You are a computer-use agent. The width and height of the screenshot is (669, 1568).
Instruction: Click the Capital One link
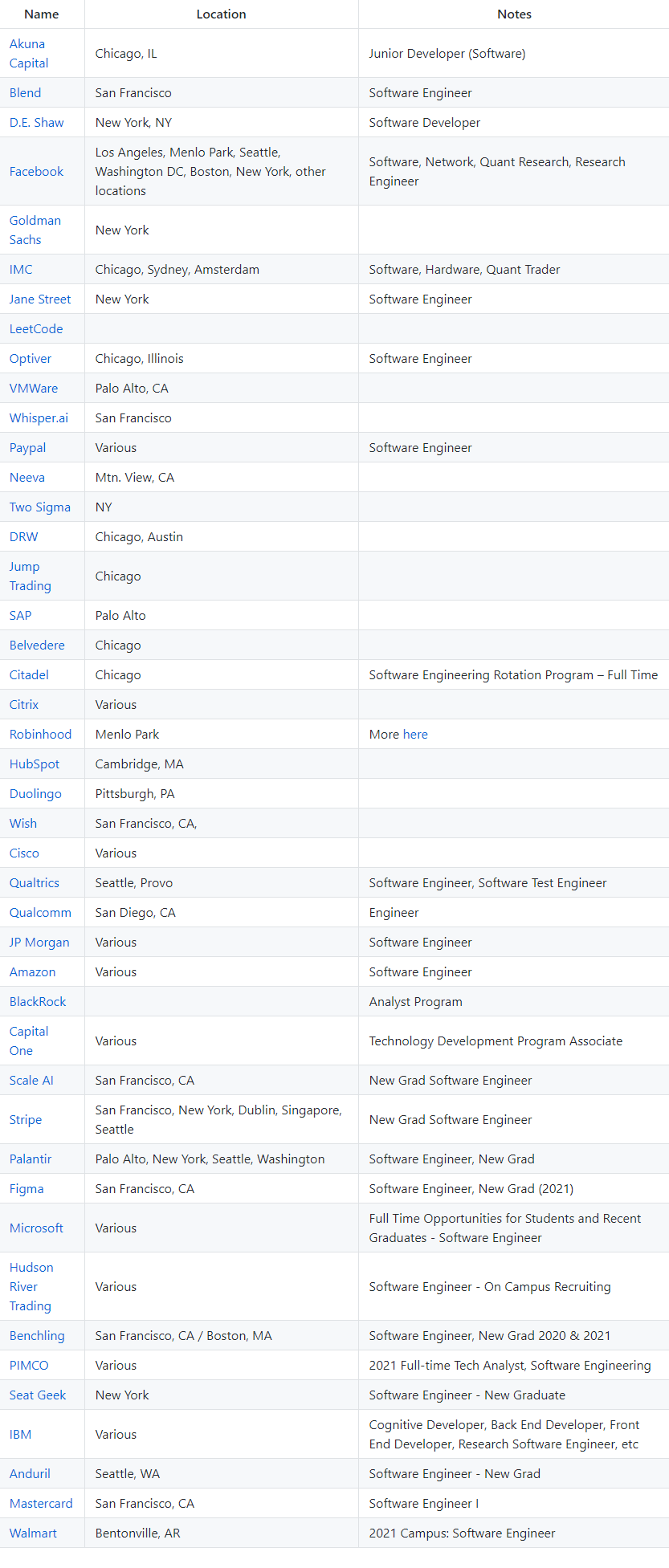tap(29, 1041)
